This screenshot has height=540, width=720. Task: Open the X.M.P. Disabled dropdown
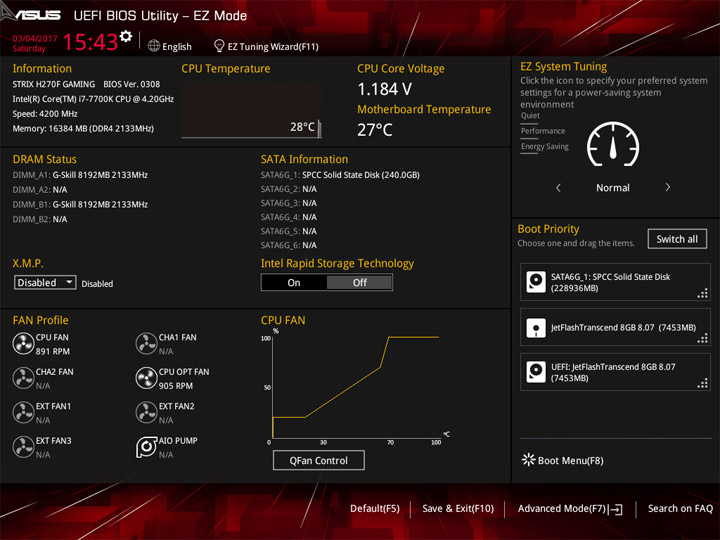(x=45, y=282)
